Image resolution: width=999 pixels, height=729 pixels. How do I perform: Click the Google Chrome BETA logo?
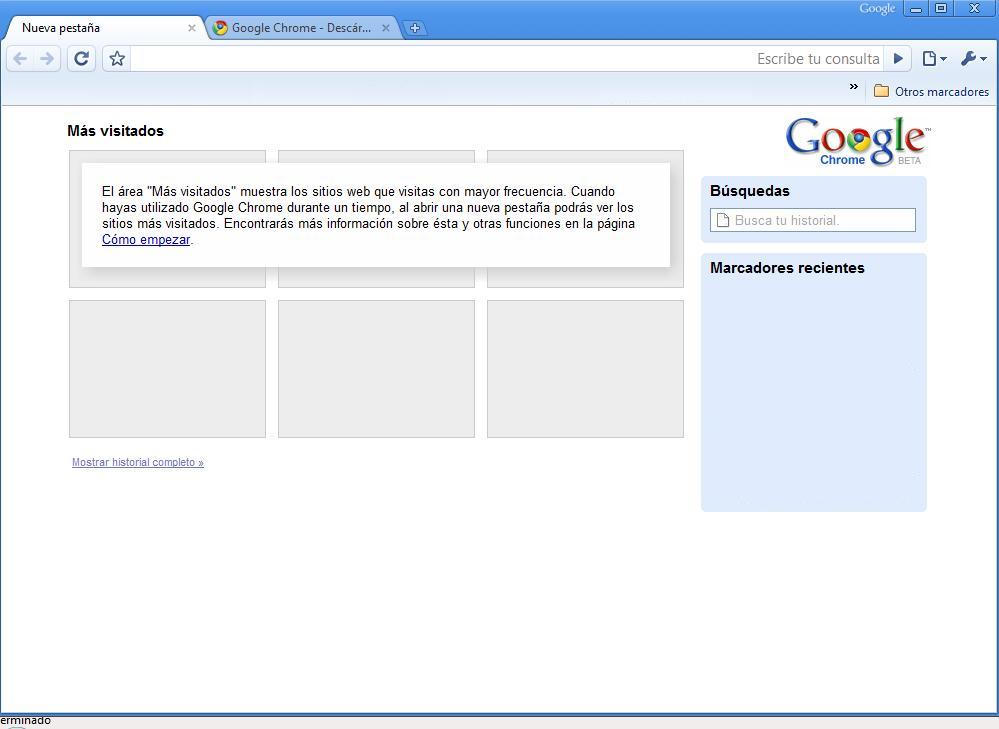click(857, 141)
